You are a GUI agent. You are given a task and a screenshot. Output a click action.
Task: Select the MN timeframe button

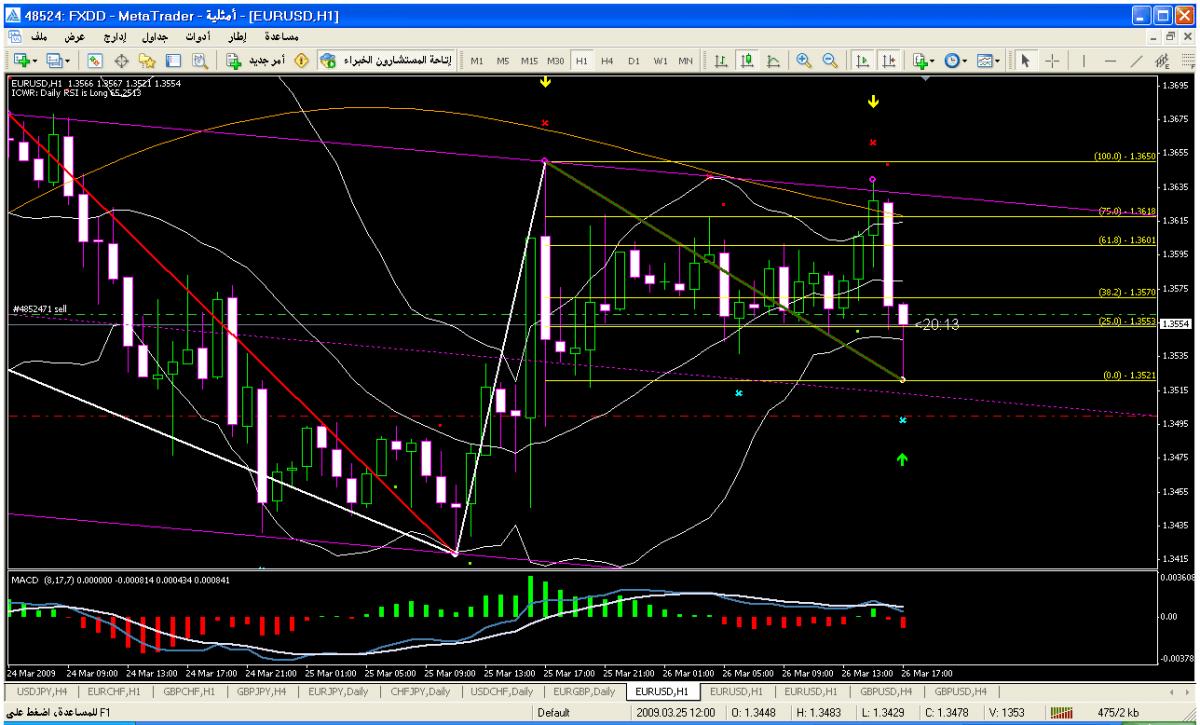point(685,61)
